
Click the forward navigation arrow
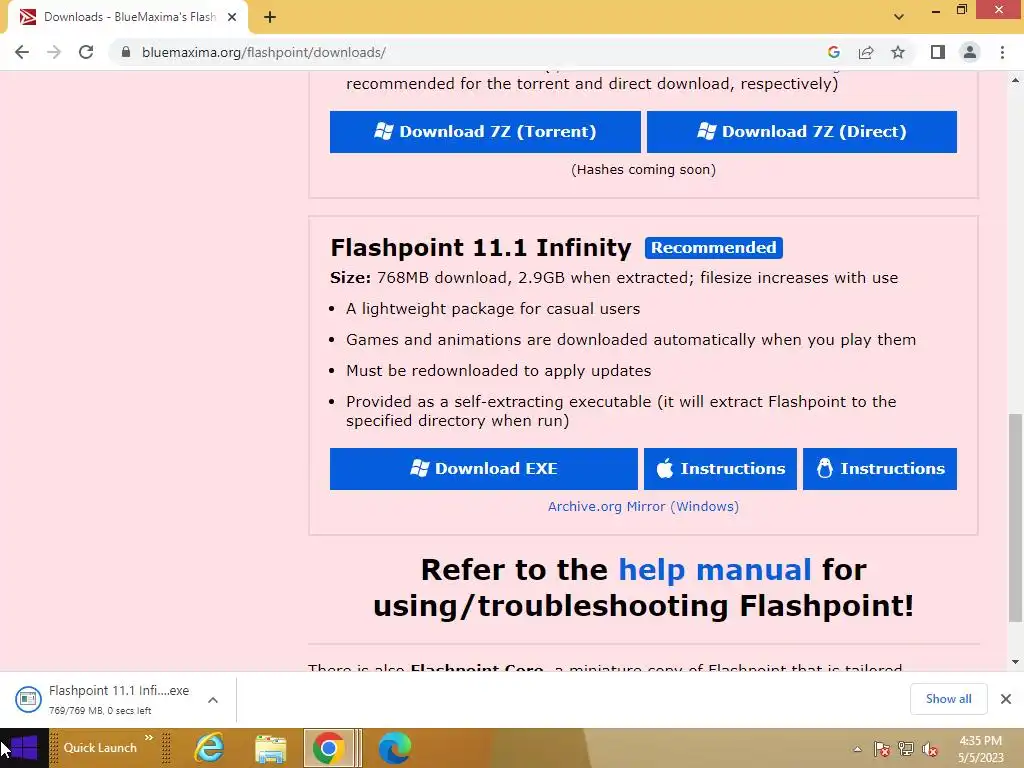[x=54, y=52]
